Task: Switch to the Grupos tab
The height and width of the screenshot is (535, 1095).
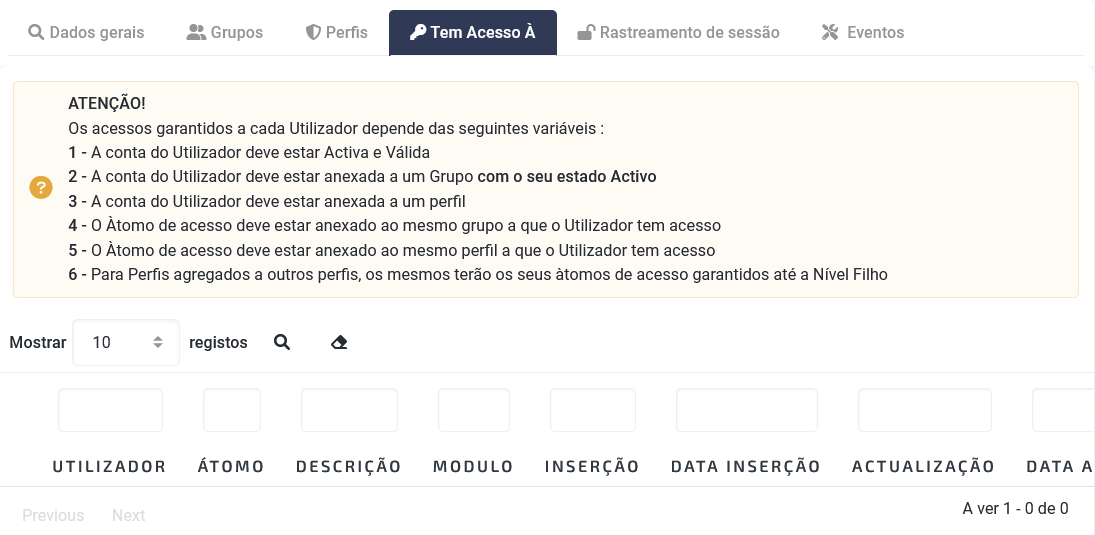Action: coord(225,32)
